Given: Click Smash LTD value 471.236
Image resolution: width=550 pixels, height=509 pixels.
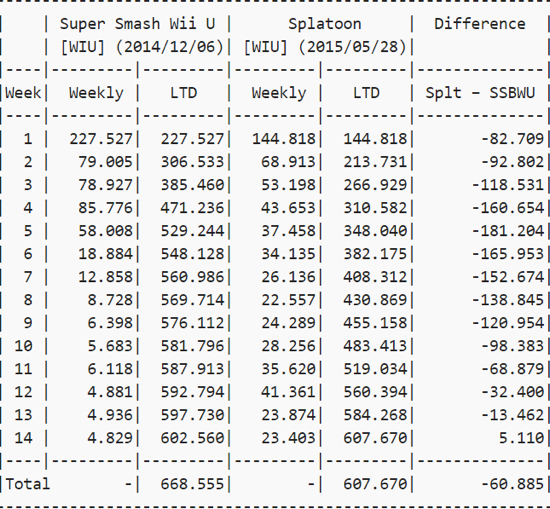Looking at the screenshot, I should 192,208.
